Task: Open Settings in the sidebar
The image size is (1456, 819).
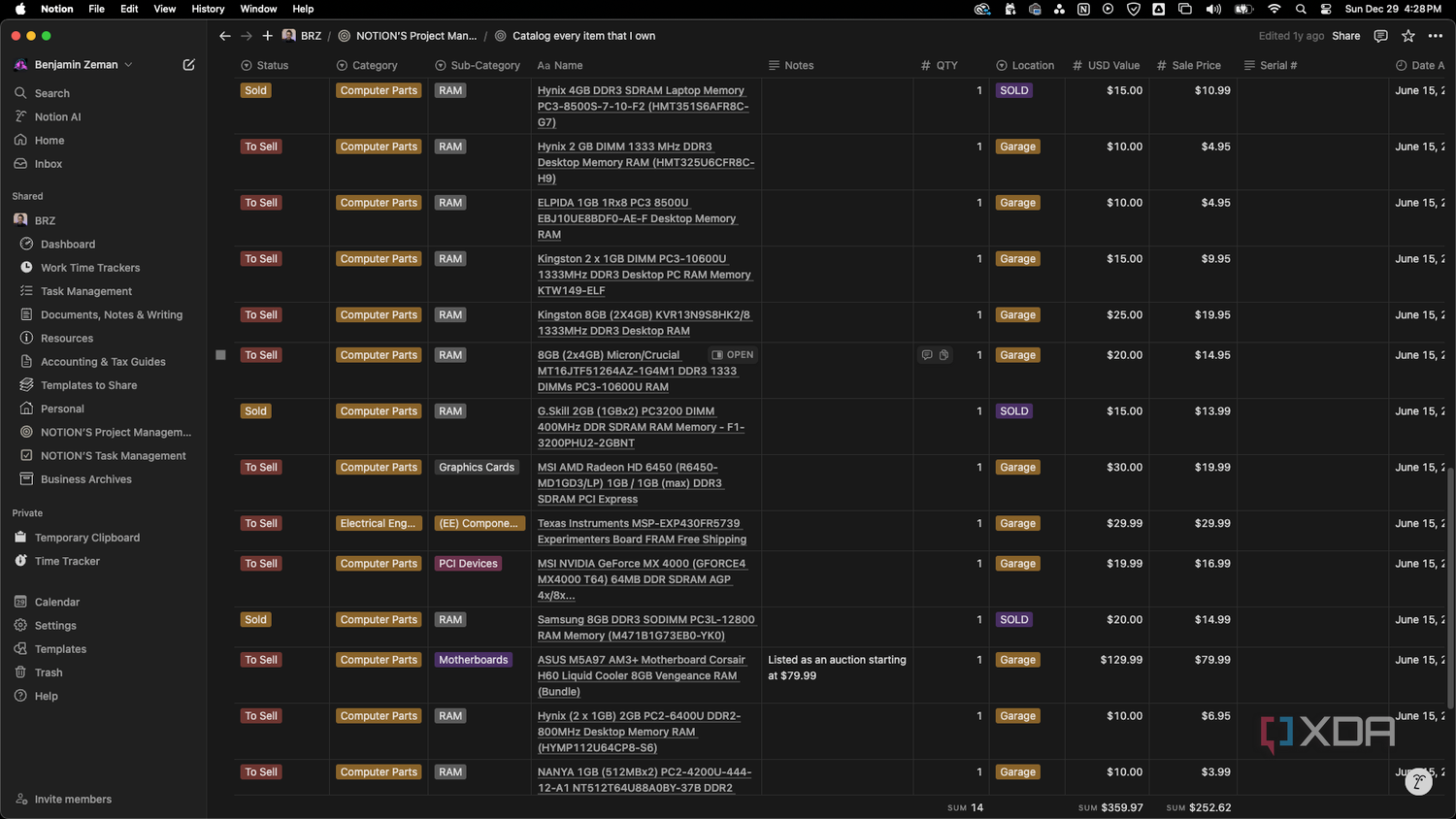Action: 55,626
